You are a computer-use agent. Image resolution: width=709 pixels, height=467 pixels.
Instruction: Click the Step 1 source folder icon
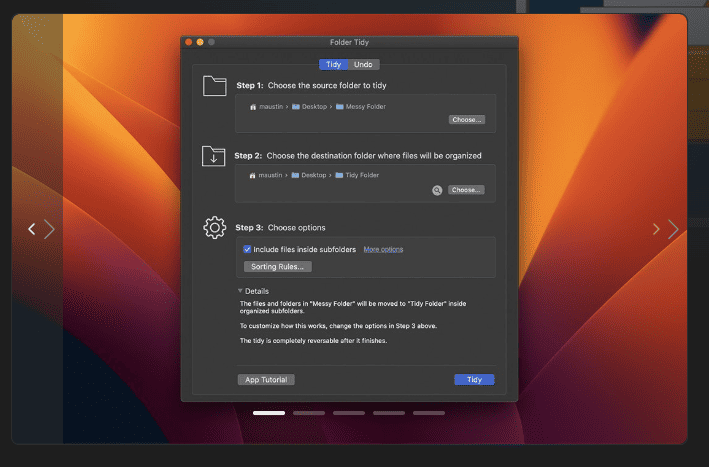tap(214, 85)
